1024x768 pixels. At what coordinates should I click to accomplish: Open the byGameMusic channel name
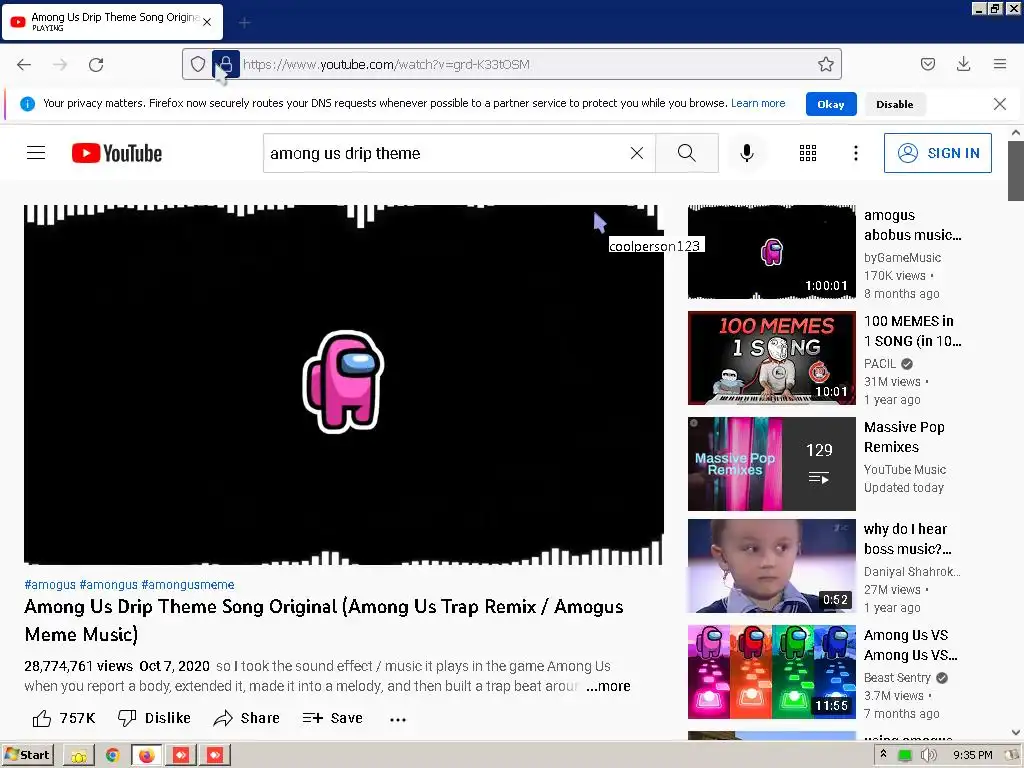tap(902, 257)
